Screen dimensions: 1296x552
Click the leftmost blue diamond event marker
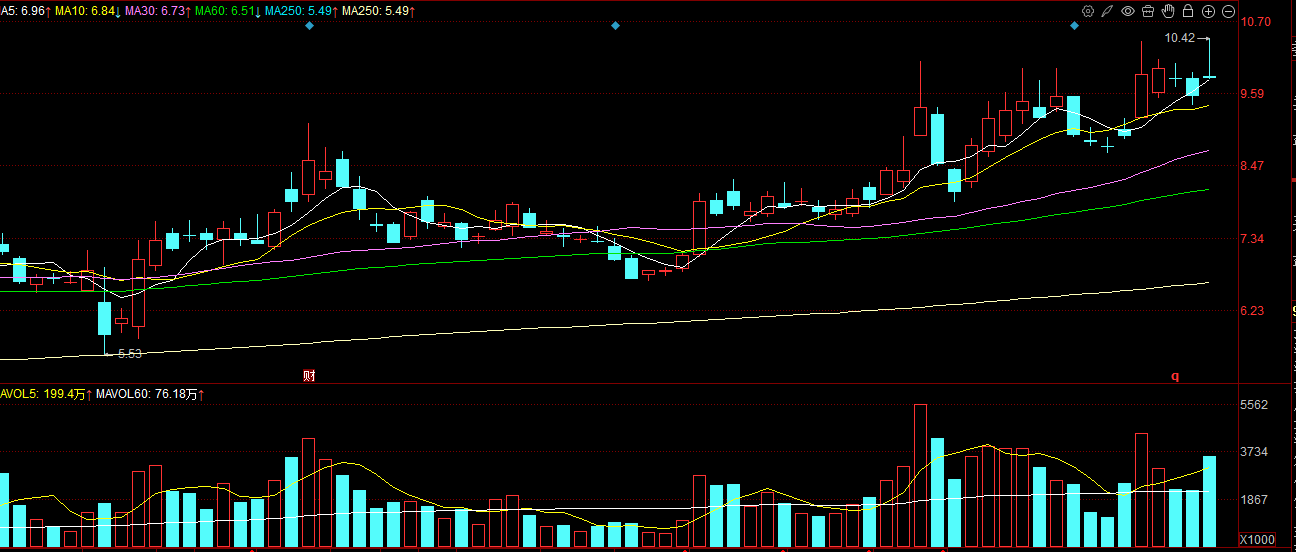[309, 25]
